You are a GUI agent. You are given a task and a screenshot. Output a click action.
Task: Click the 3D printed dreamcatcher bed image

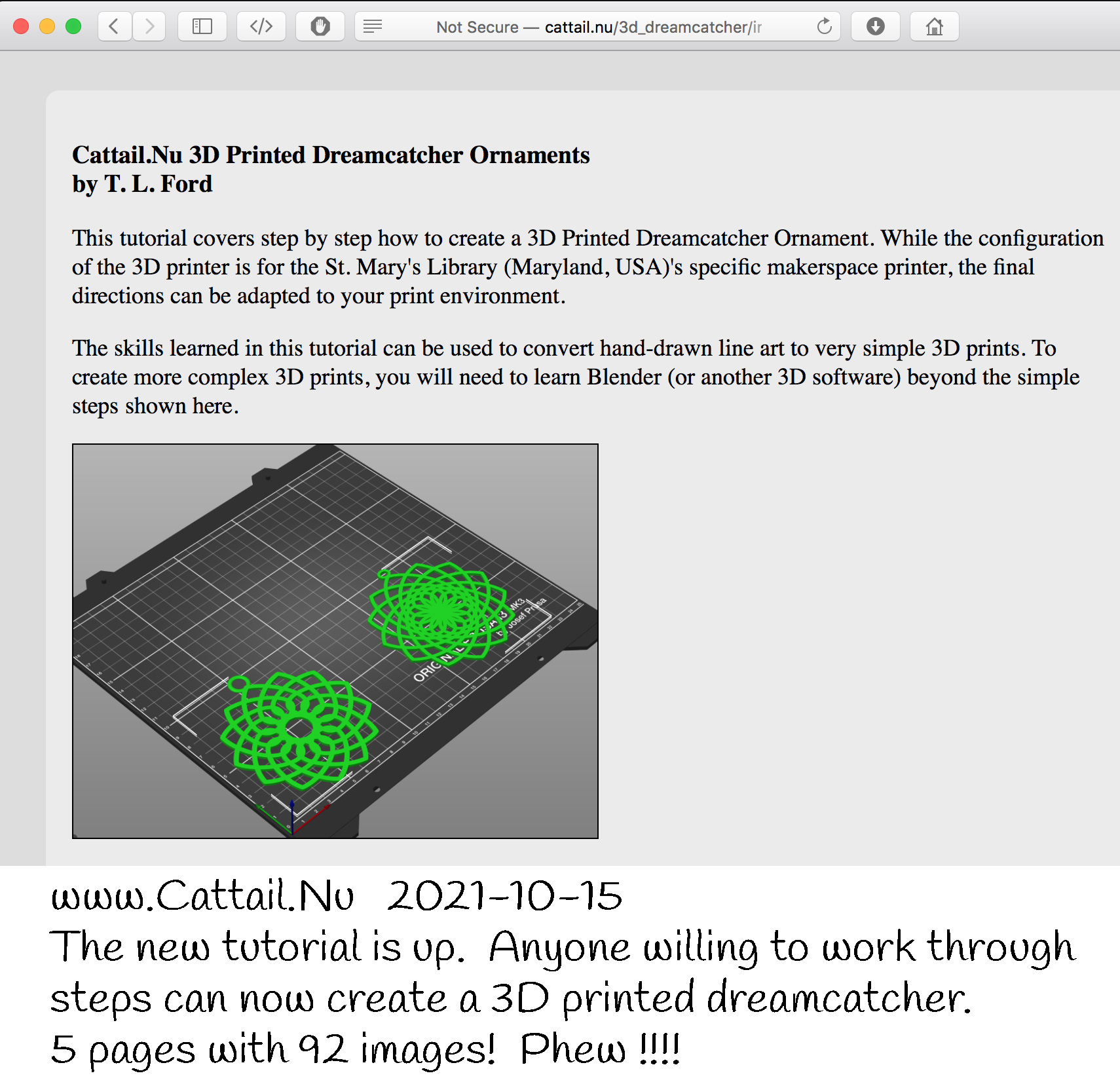tap(335, 641)
